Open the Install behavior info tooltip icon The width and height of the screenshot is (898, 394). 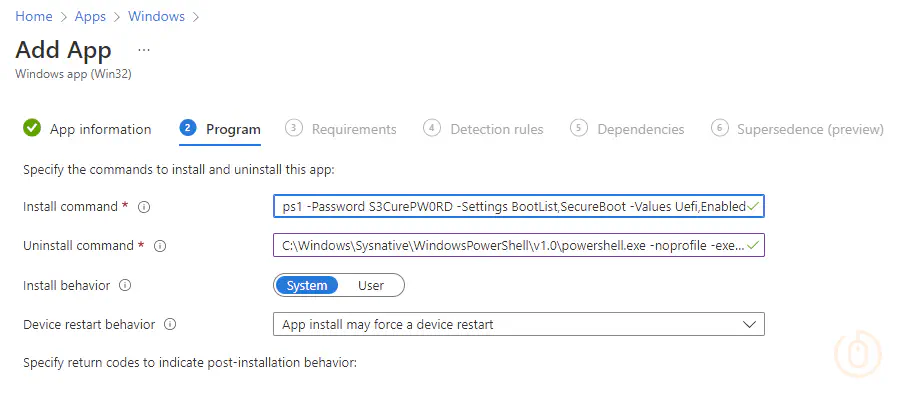pyautogui.click(x=125, y=285)
